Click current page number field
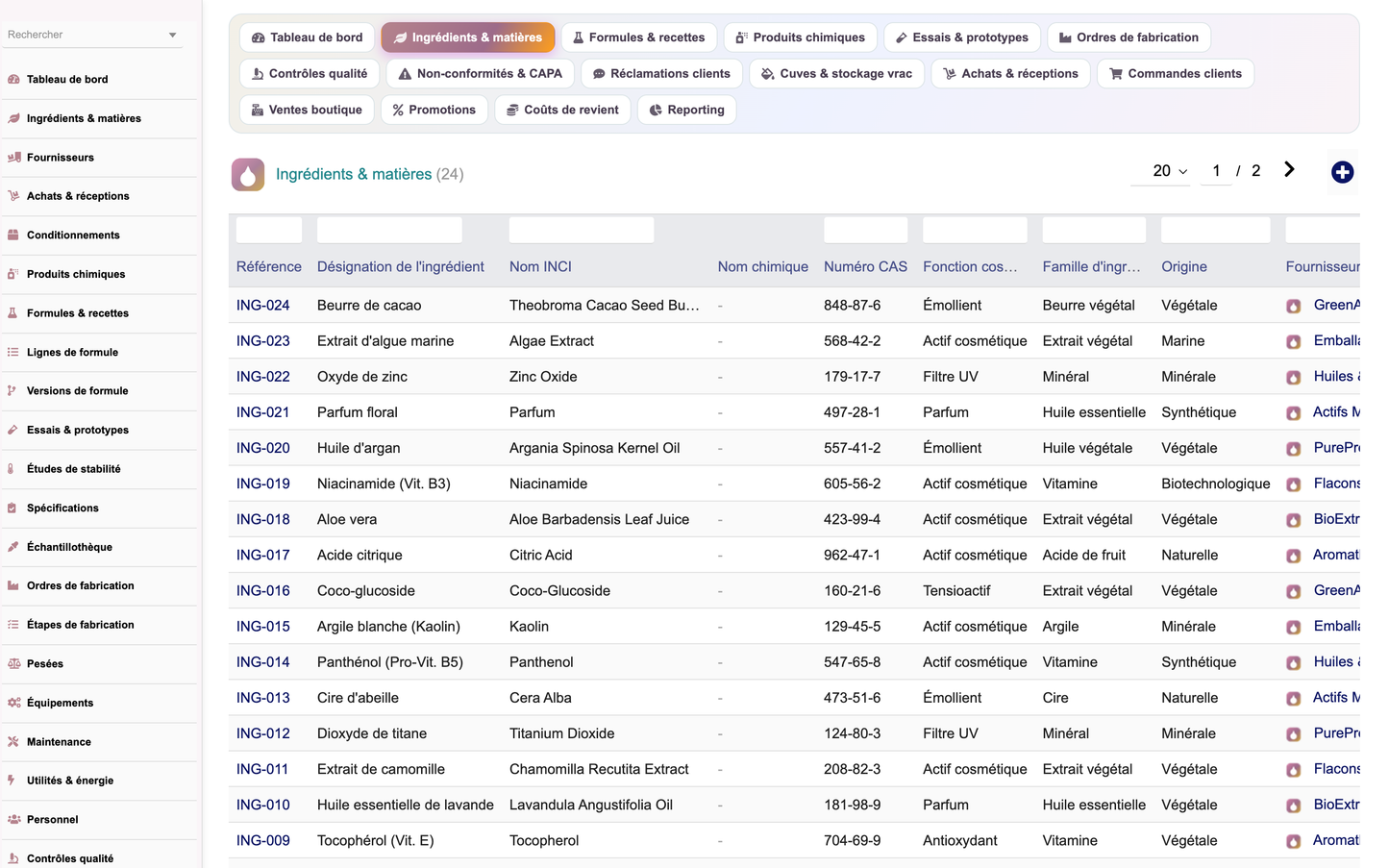 [1216, 171]
